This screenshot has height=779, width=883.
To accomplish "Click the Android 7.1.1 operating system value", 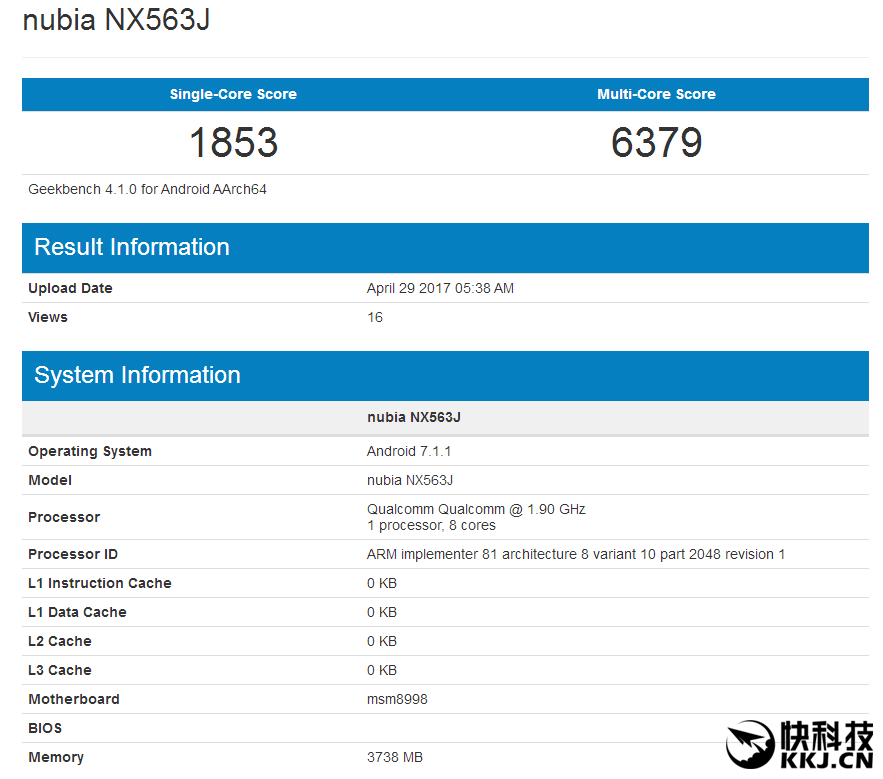I will pyautogui.click(x=409, y=451).
